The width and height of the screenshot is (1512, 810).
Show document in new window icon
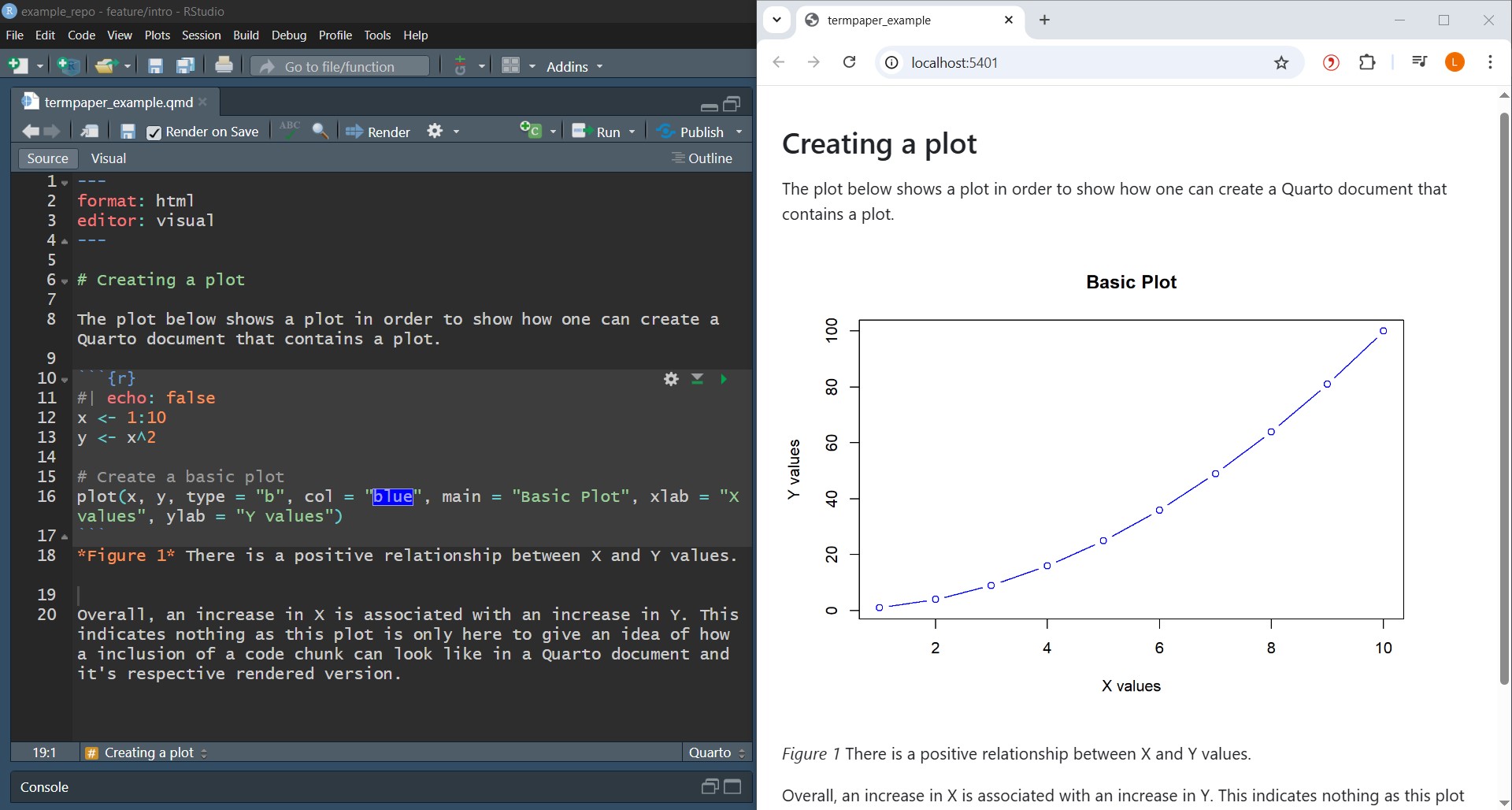click(90, 132)
